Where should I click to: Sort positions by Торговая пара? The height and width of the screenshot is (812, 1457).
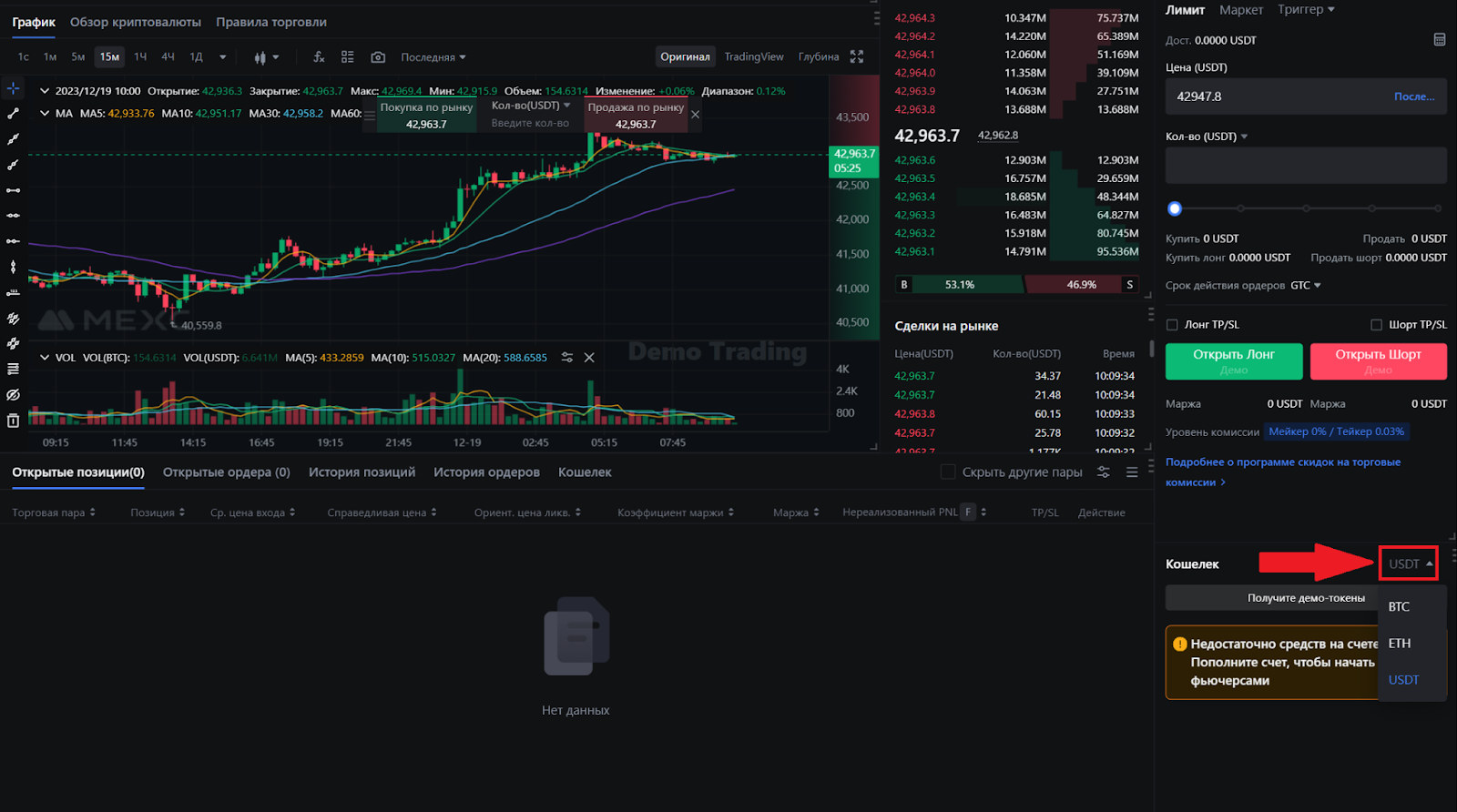(54, 513)
